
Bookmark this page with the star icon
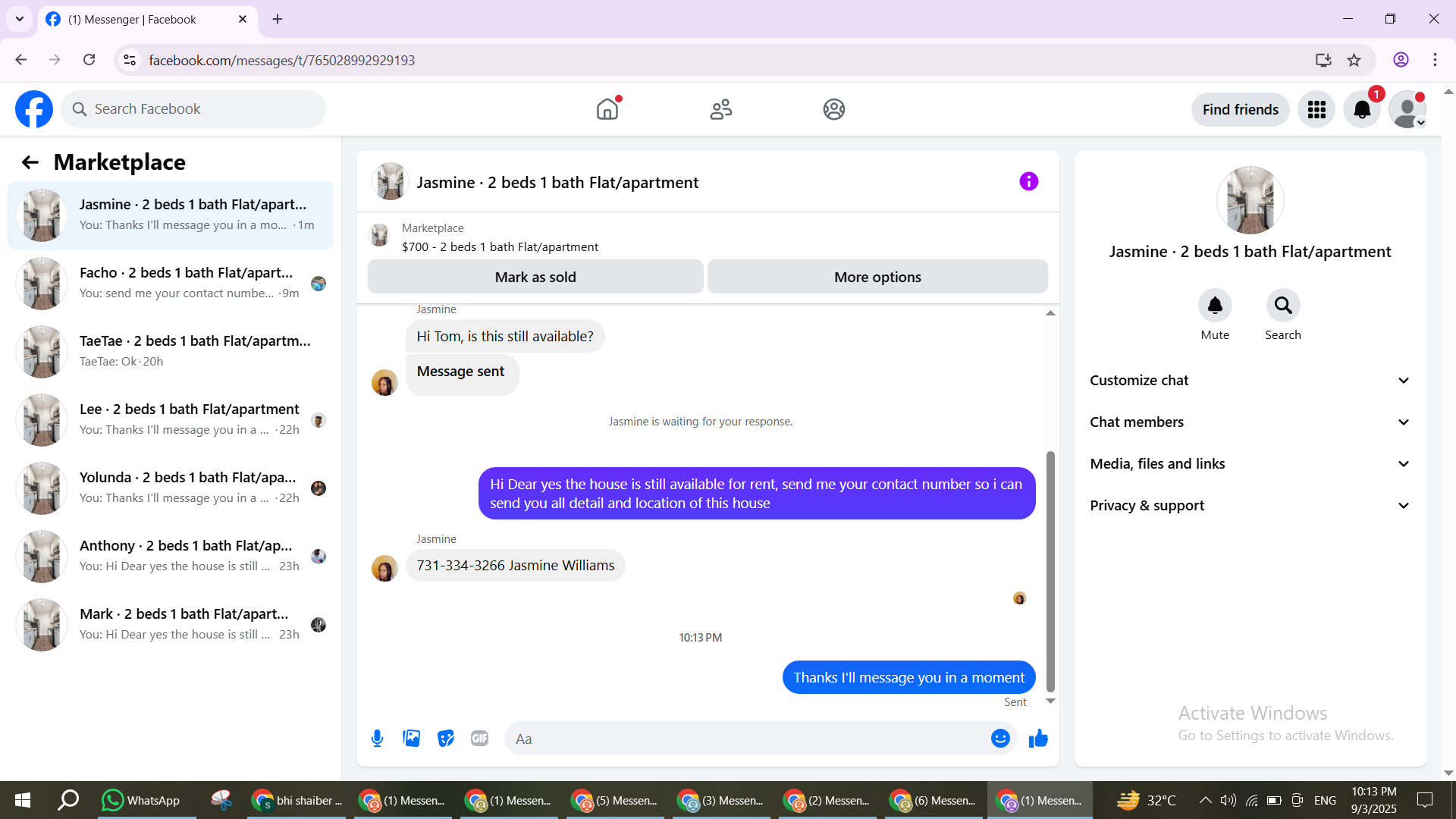tap(1354, 60)
